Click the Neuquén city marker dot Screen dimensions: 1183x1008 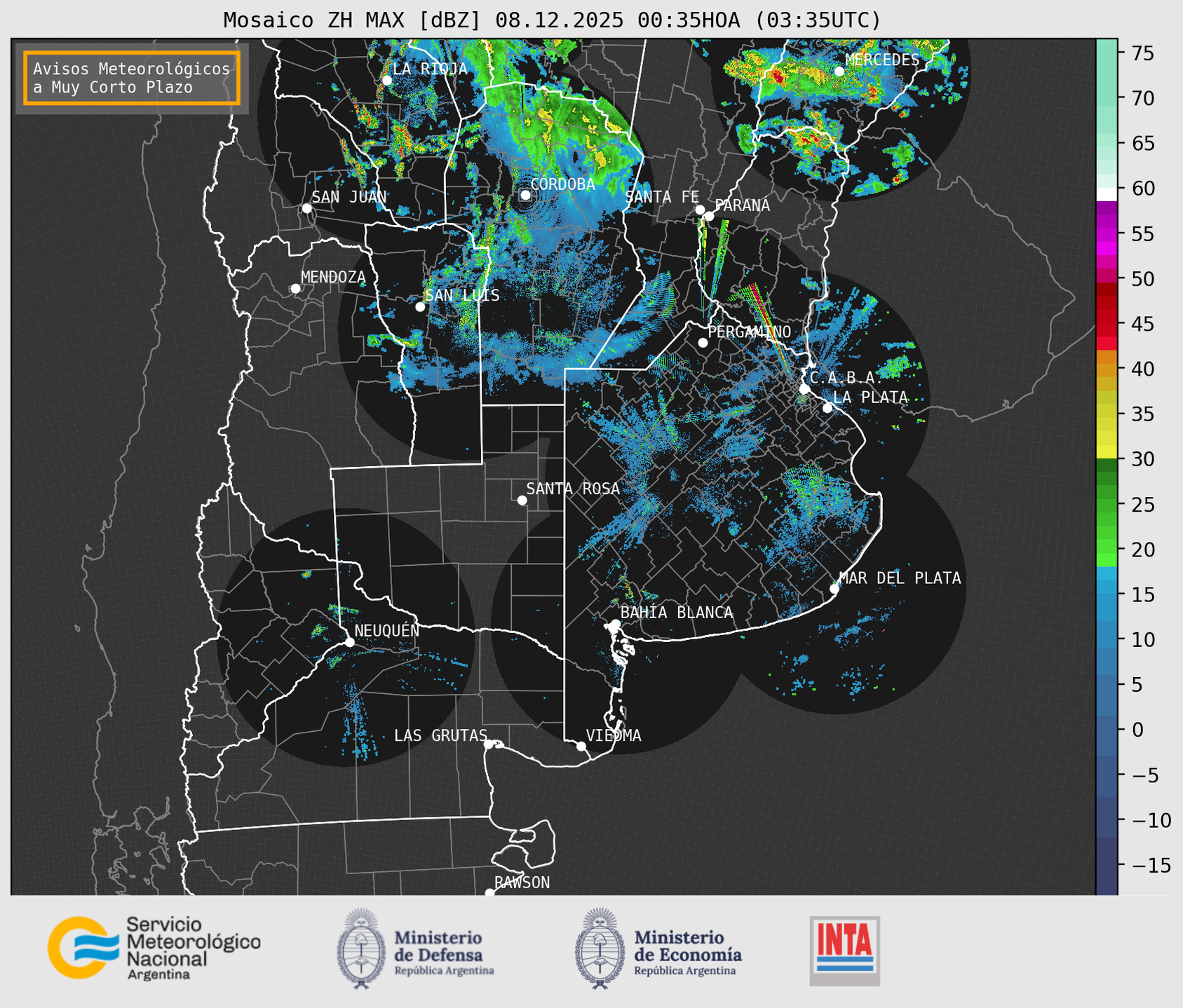[349, 642]
